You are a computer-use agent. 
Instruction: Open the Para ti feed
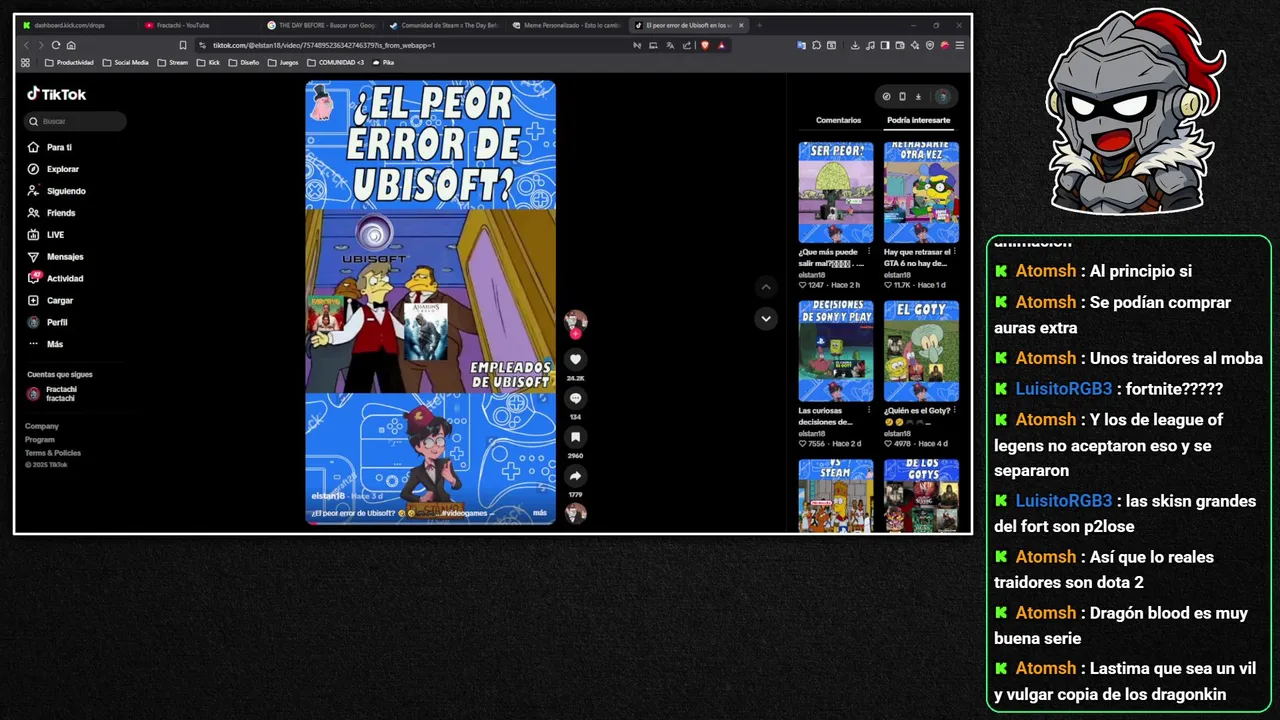coord(51,147)
